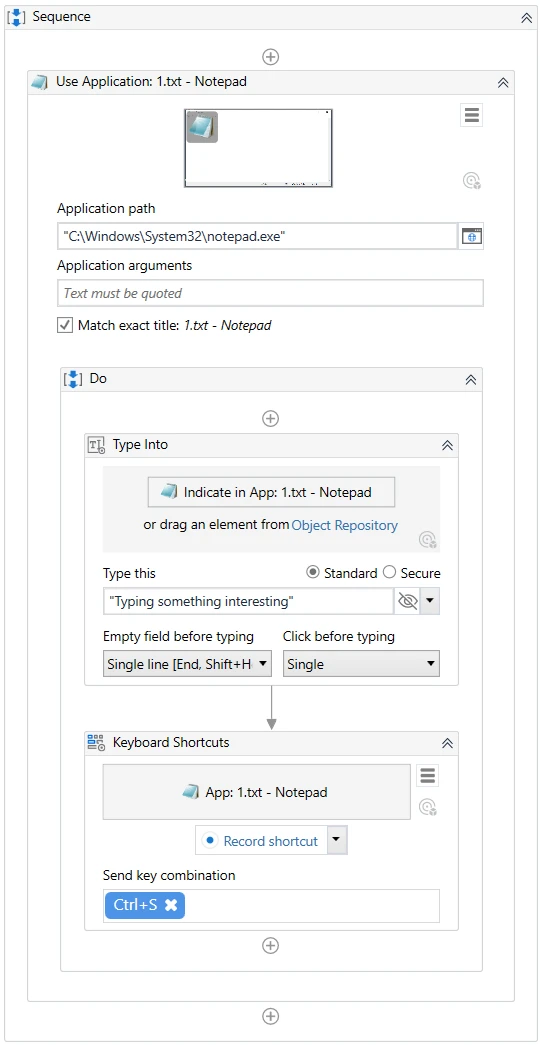Click the Application arguments input field
540x1045 pixels.
click(x=270, y=293)
